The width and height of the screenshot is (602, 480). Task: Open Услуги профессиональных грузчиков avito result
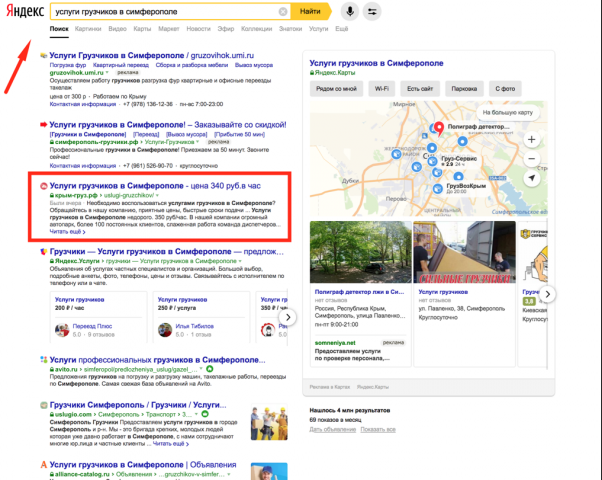coord(157,360)
